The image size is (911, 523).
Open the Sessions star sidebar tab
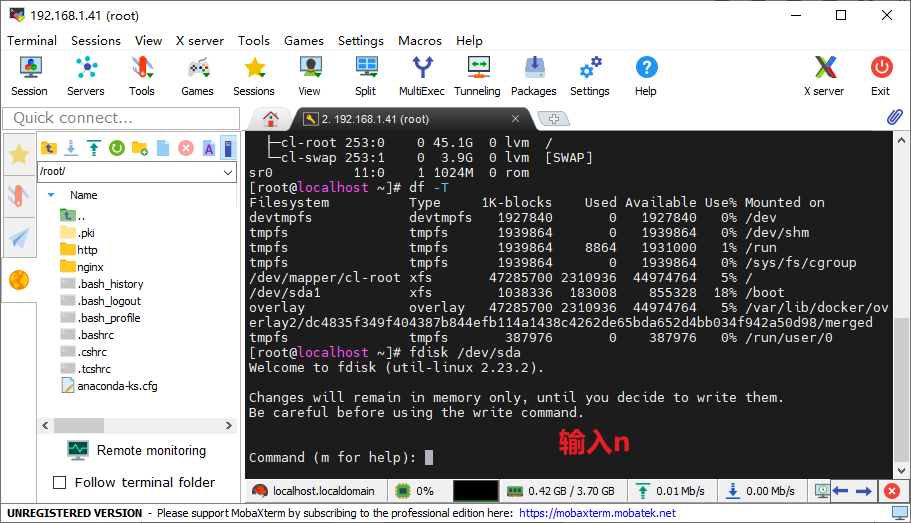point(19,155)
